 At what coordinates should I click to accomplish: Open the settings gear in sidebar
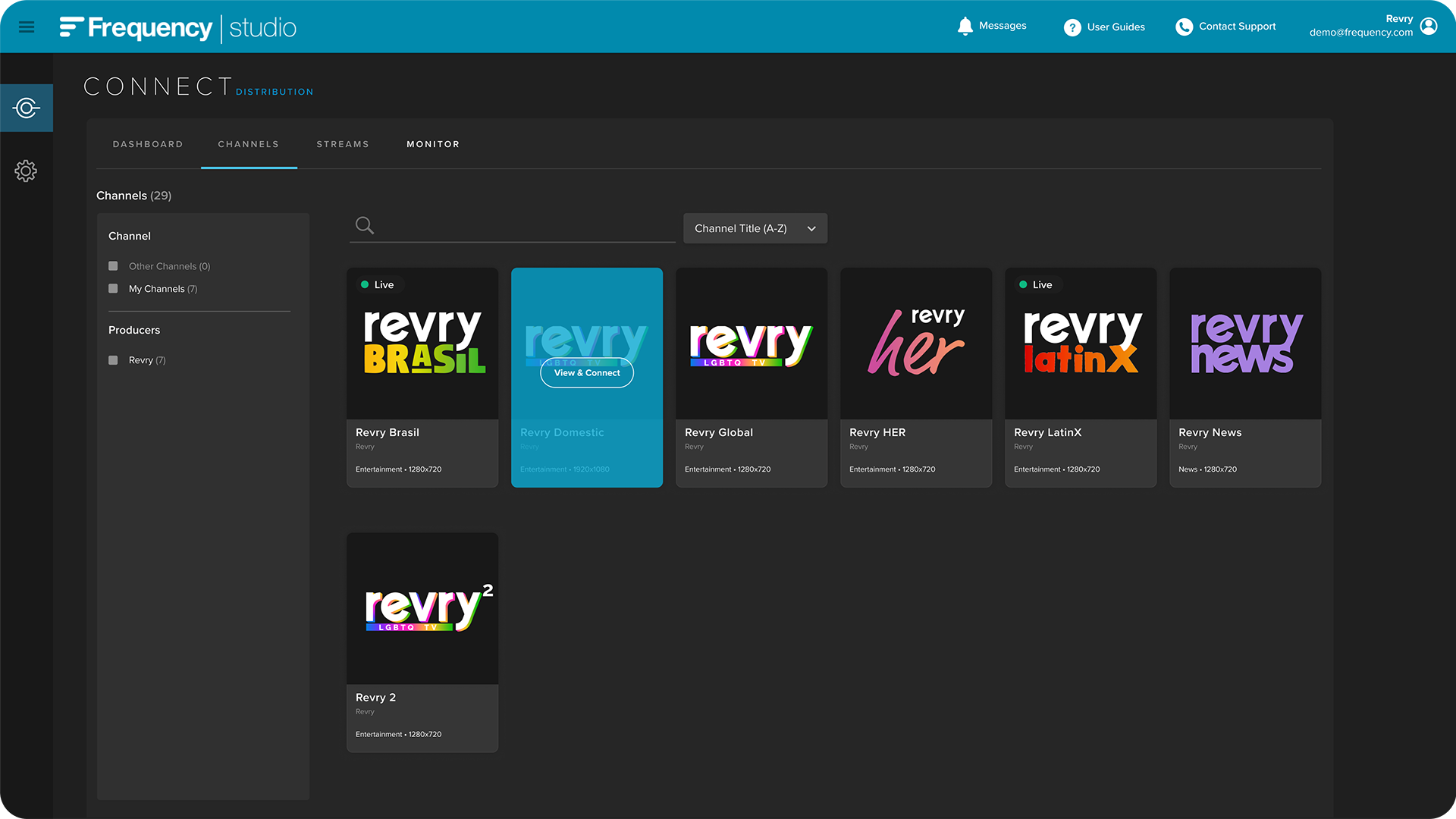pos(26,171)
